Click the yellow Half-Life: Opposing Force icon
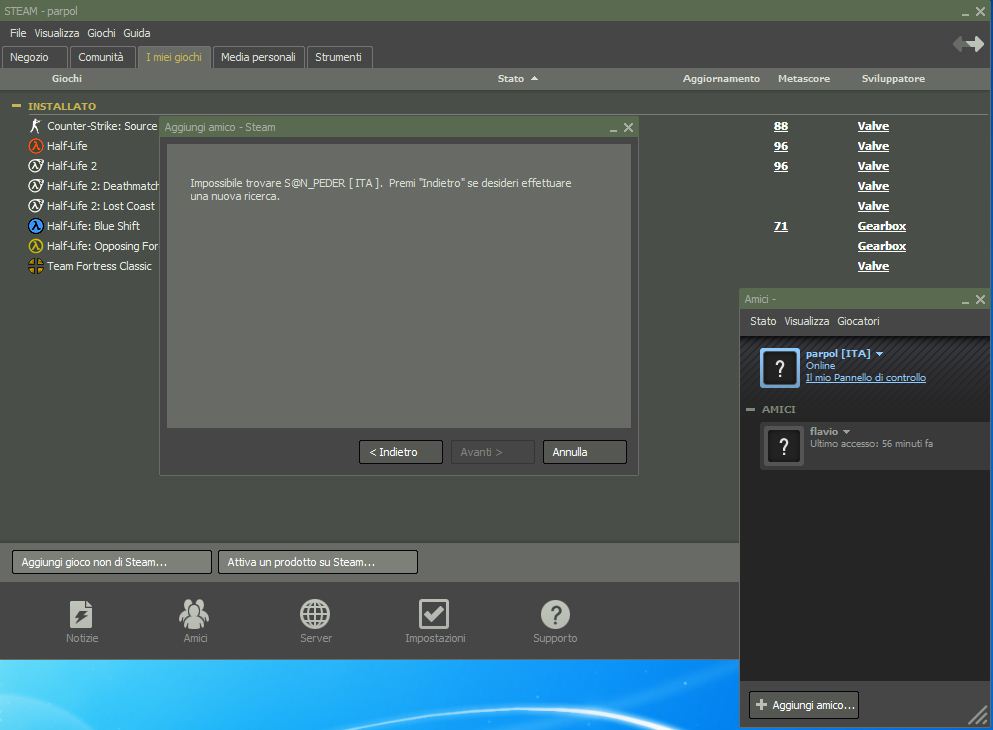993x730 pixels. point(35,246)
